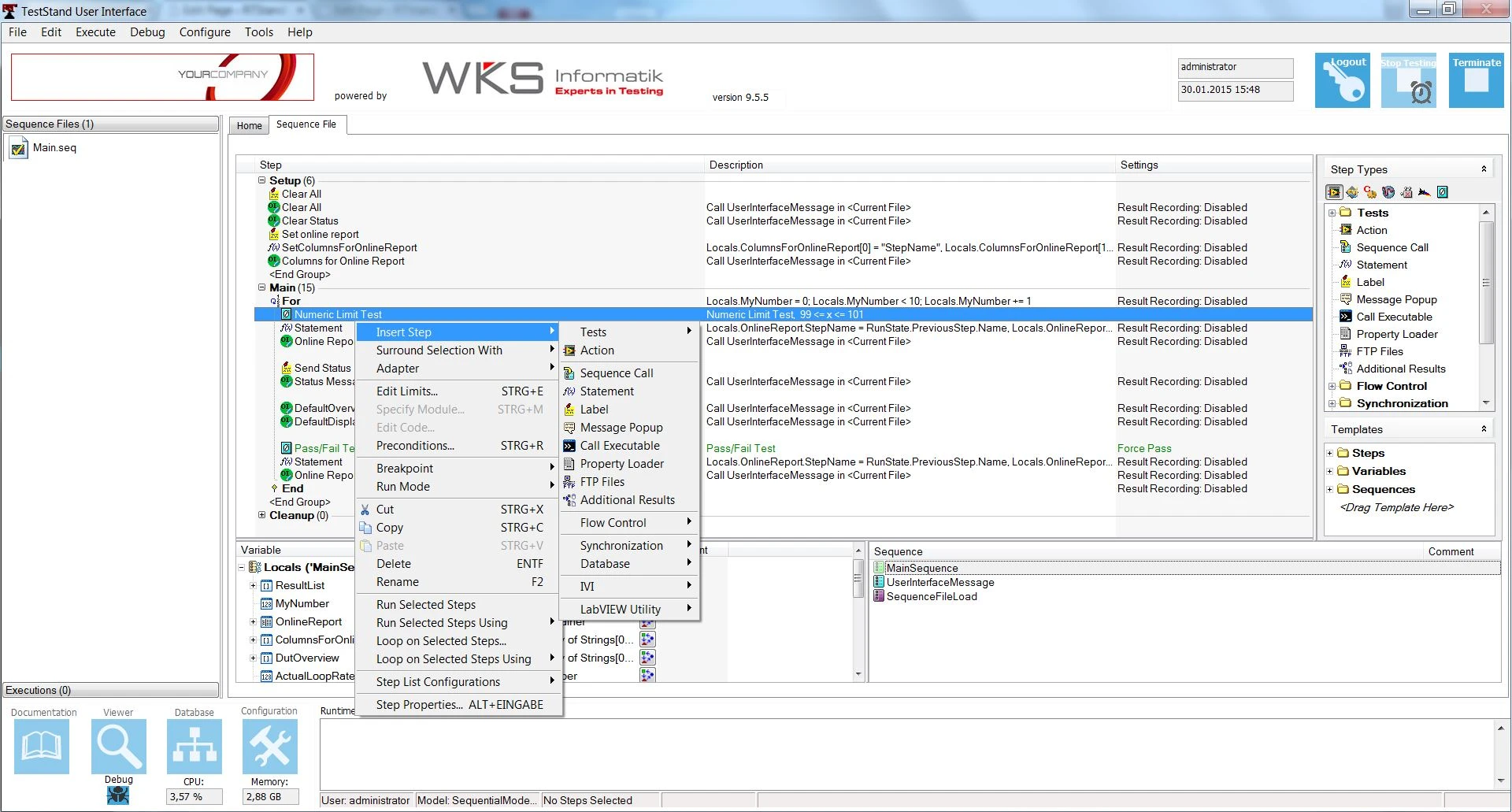Click the Logout key icon button
This screenshot has width=1512, height=812.
pyautogui.click(x=1342, y=80)
